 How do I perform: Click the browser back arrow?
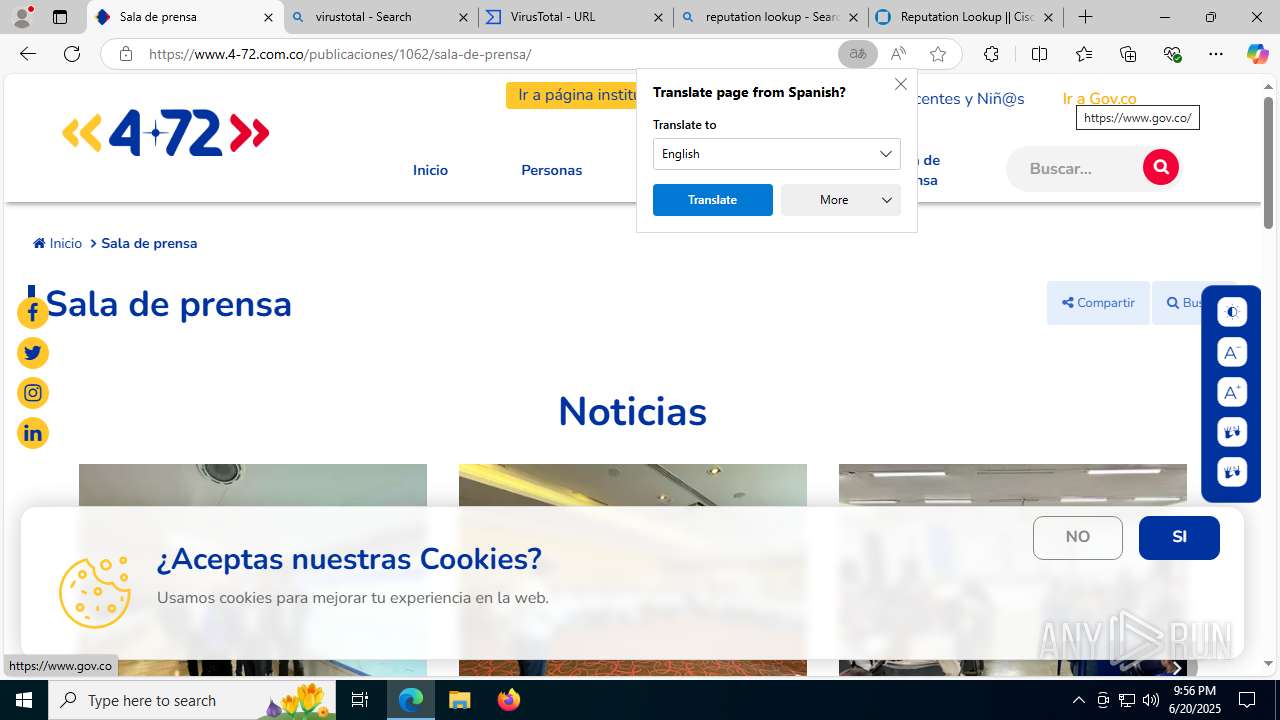[28, 54]
